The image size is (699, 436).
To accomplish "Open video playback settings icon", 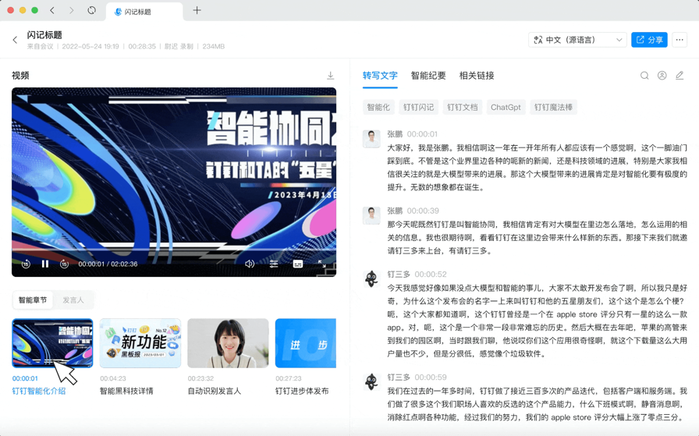I will click(x=273, y=264).
